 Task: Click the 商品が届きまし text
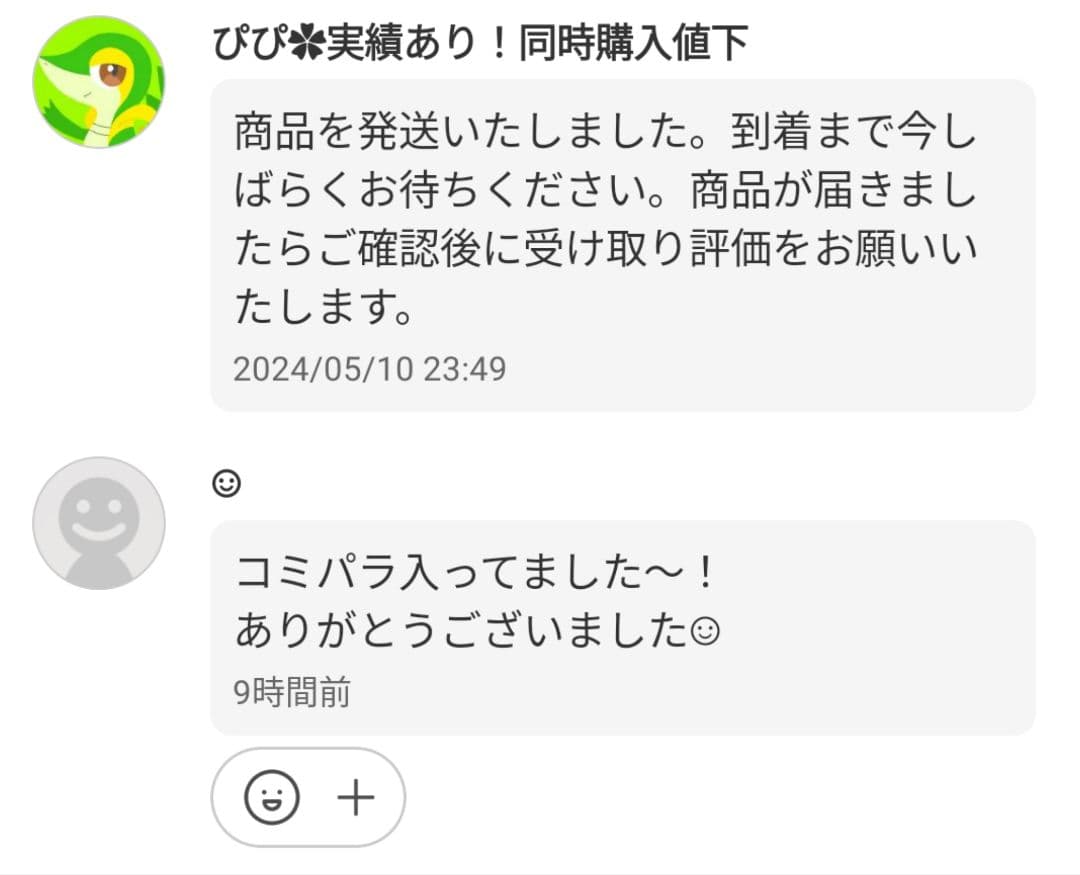(833, 192)
